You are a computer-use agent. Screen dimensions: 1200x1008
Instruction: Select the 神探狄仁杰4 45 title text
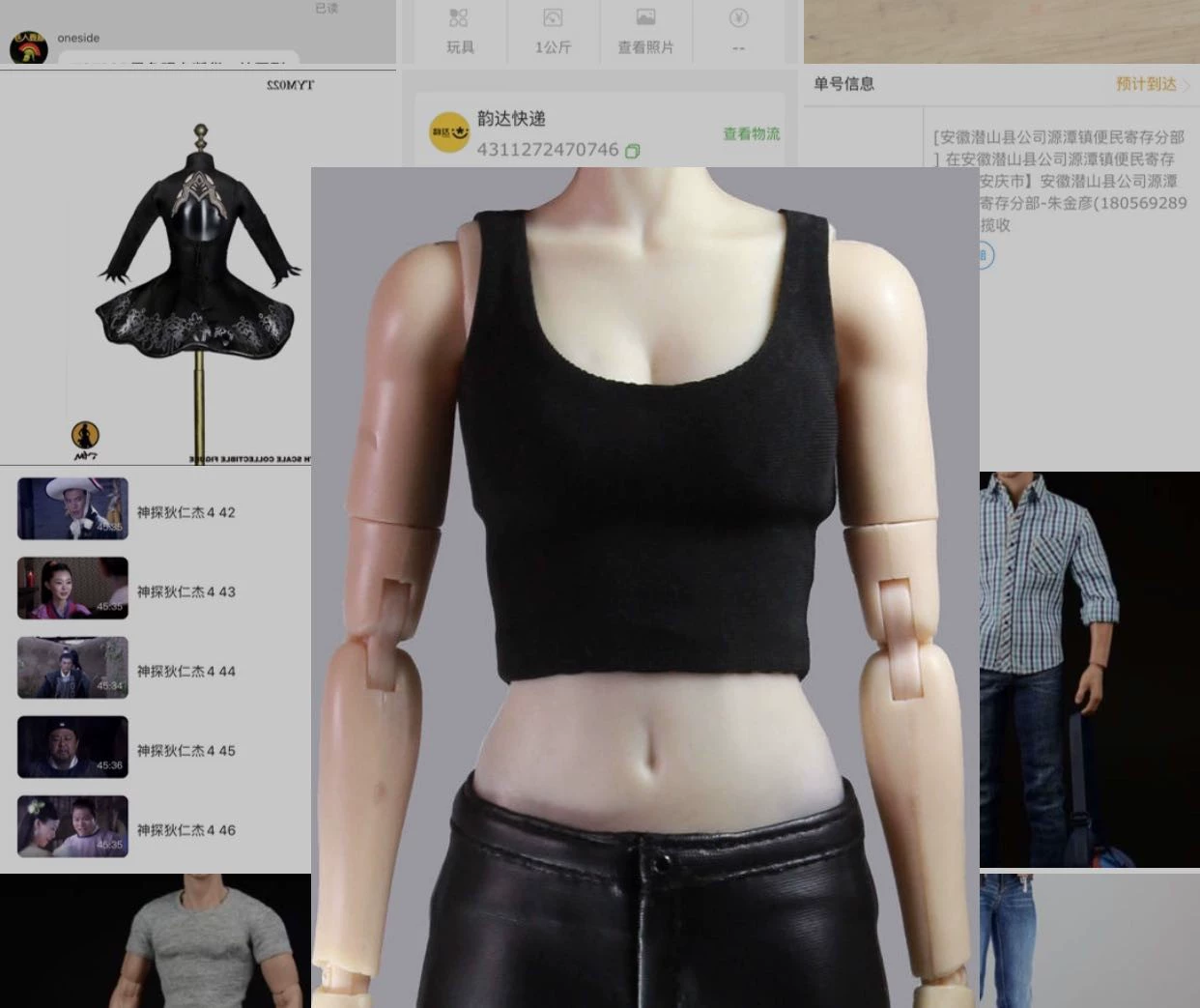(186, 750)
